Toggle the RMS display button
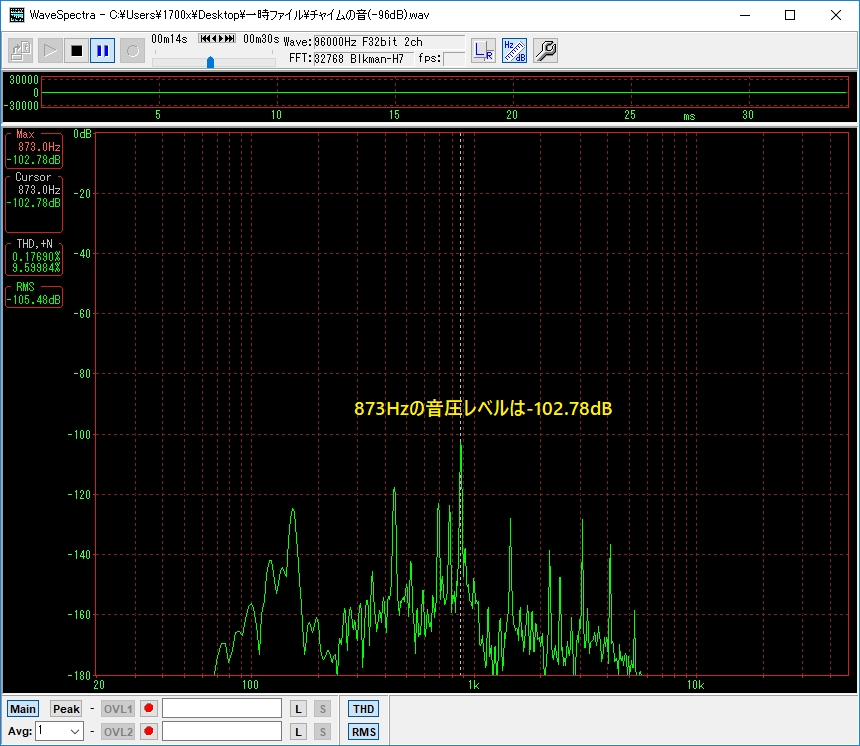The width and height of the screenshot is (860, 746). (363, 731)
